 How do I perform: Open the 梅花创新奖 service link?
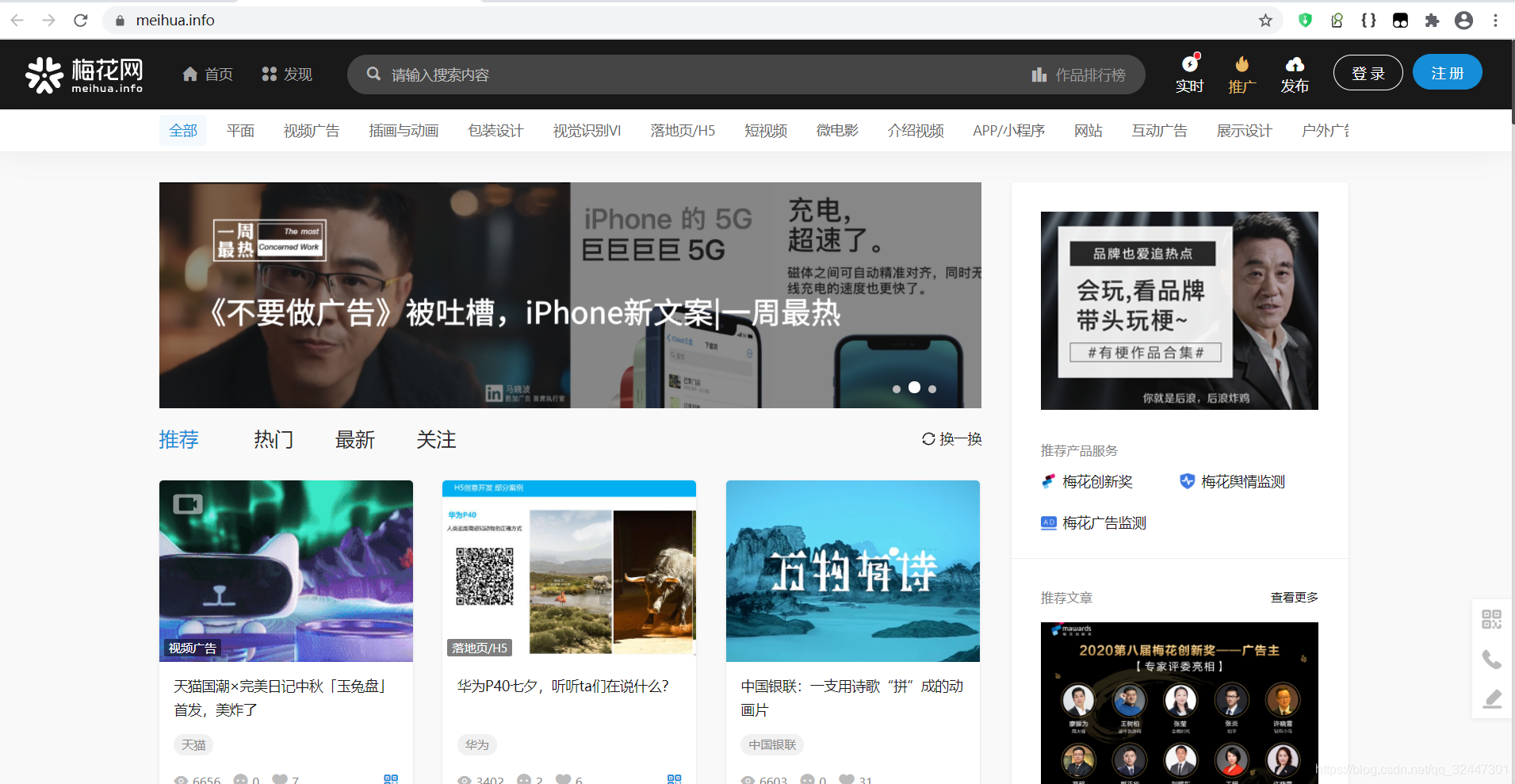click(x=1087, y=482)
